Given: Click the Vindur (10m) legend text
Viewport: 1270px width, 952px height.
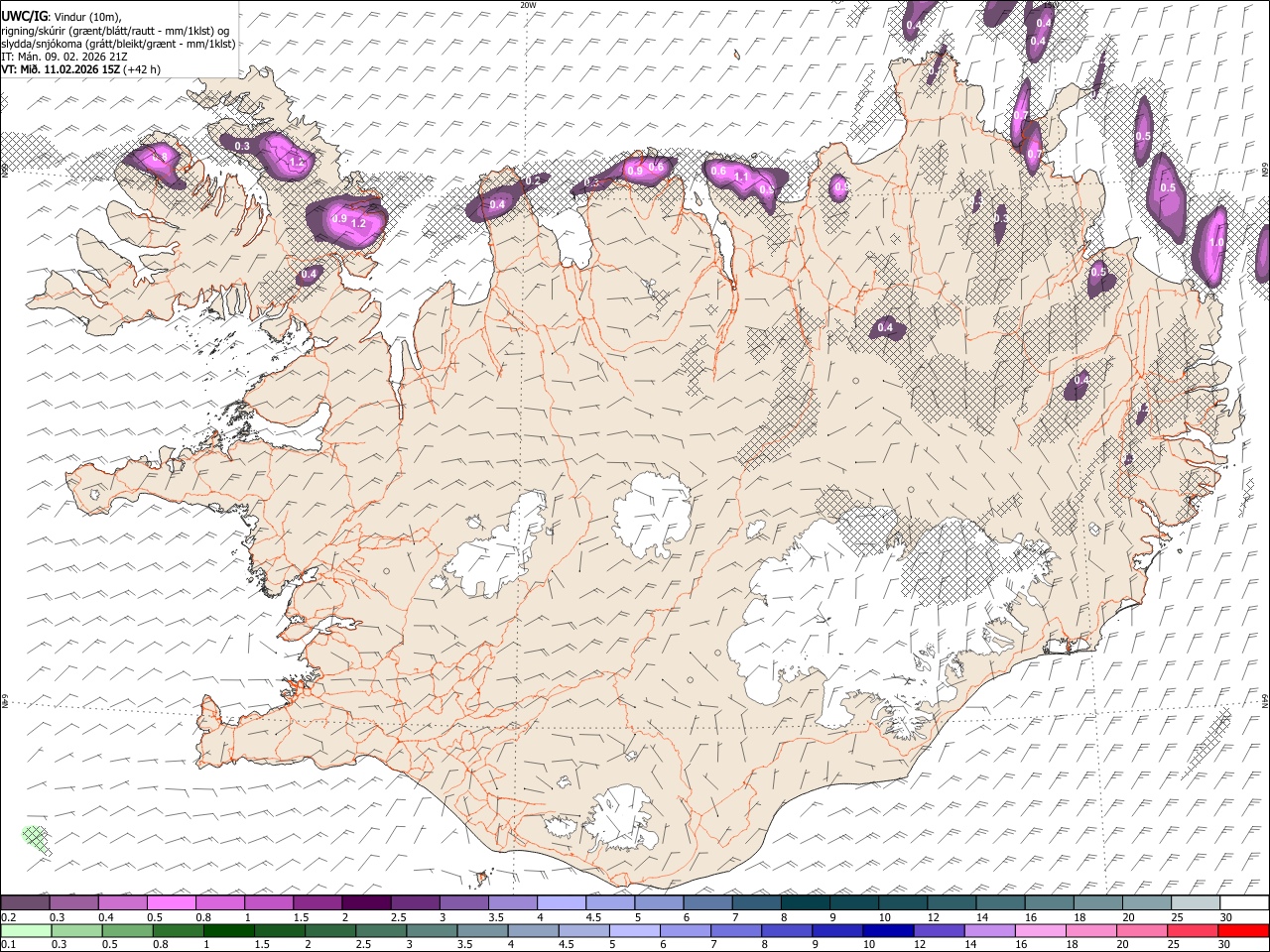Looking at the screenshot, I should pyautogui.click(x=87, y=16).
